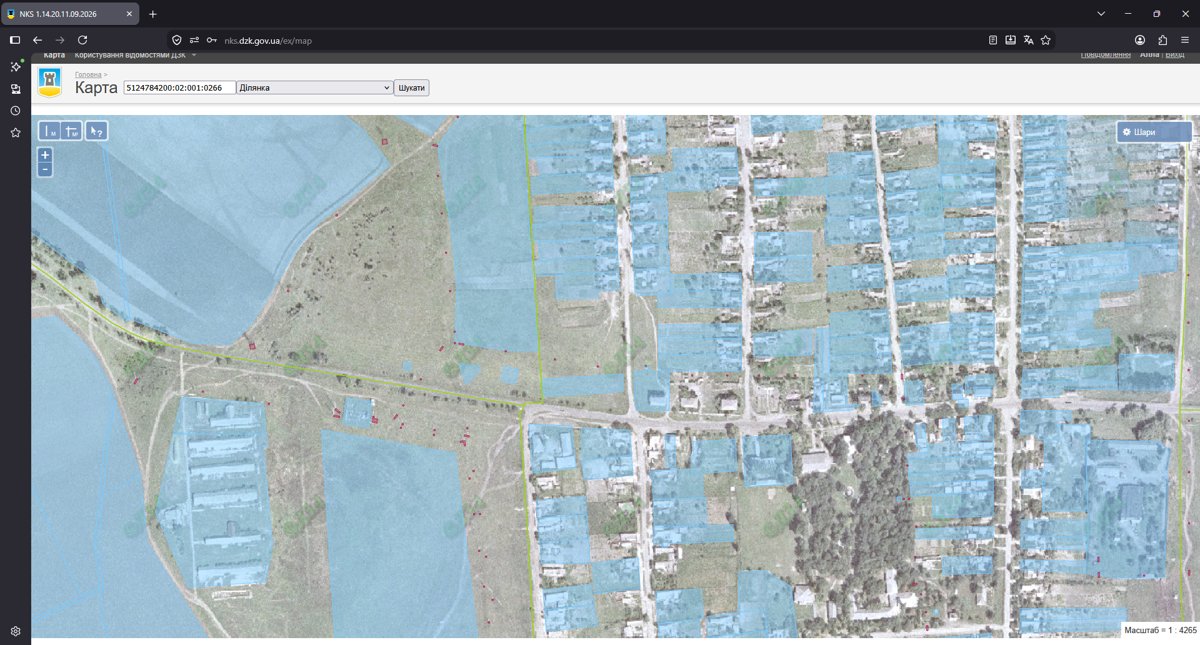
Task: Click the castle coat-of-arms site logo
Action: click(49, 83)
